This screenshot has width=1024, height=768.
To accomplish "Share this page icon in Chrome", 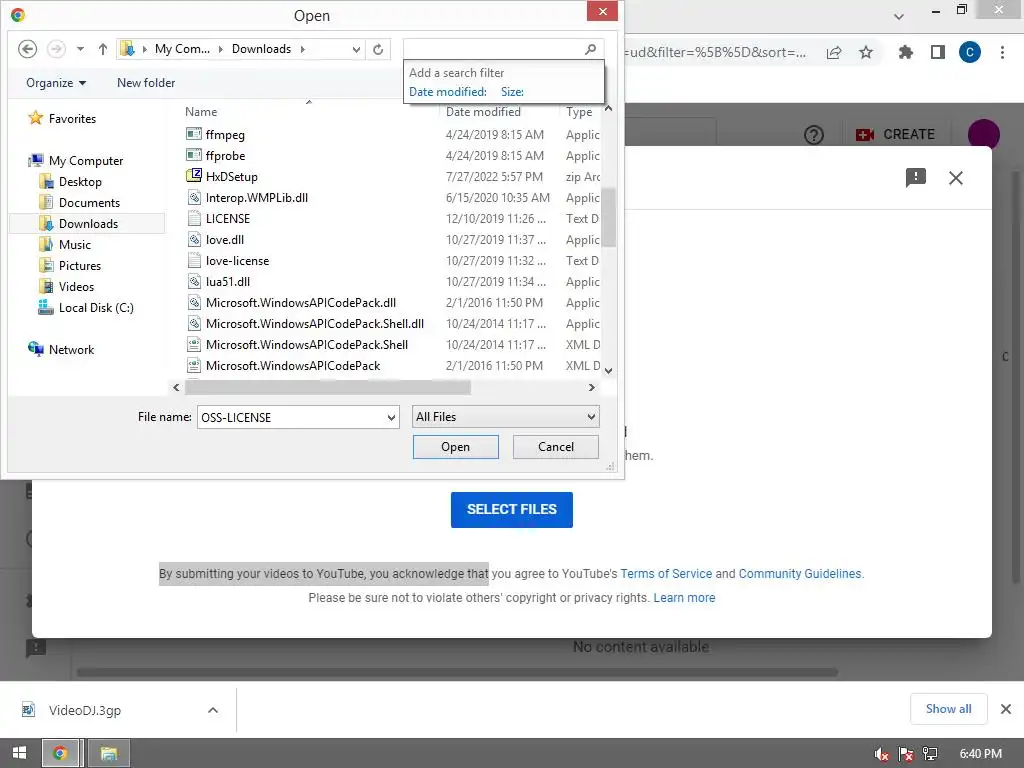I will [834, 53].
